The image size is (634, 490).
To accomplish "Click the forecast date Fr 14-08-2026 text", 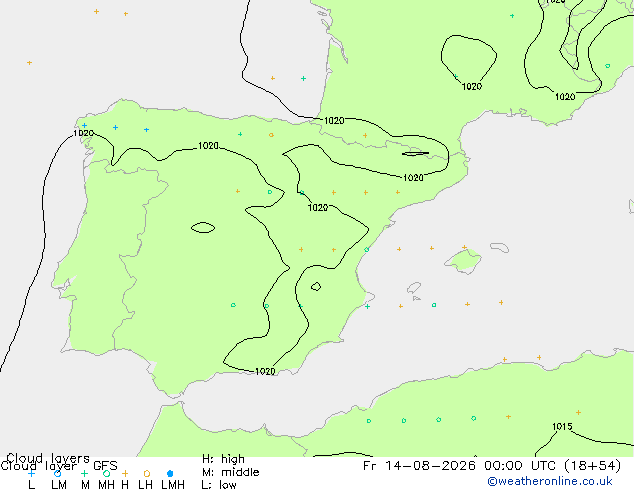I will click(x=419, y=466).
